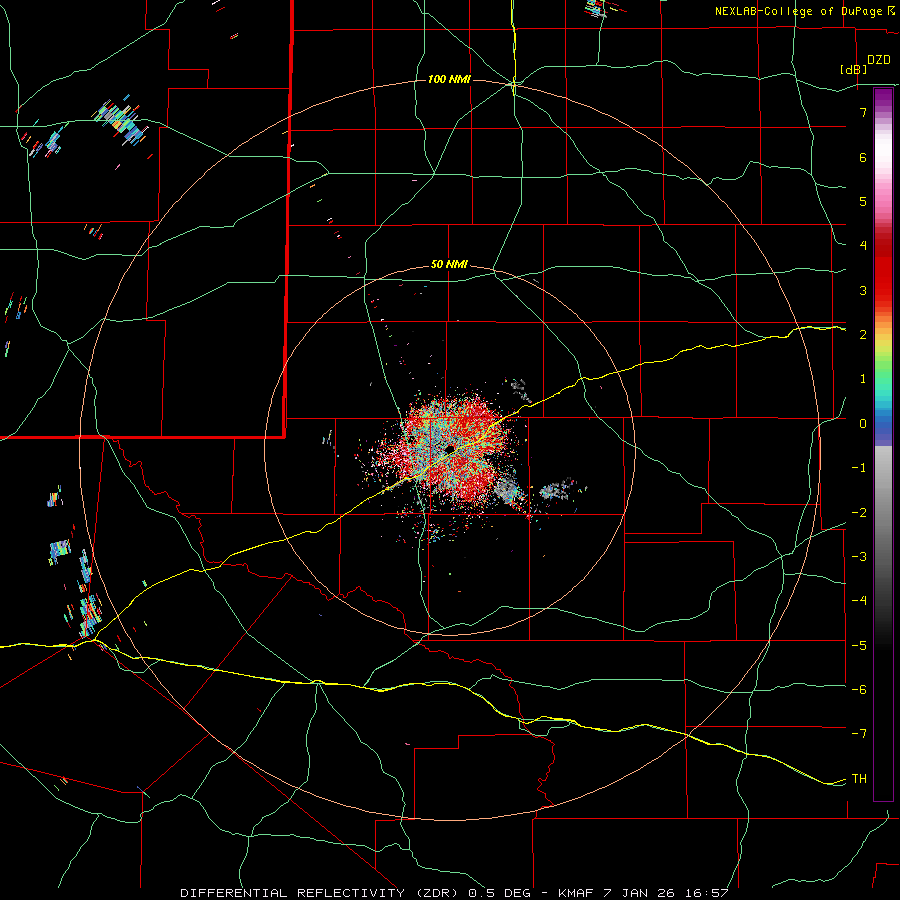Click the DZD legend title
The image size is (900, 900).
[879, 60]
